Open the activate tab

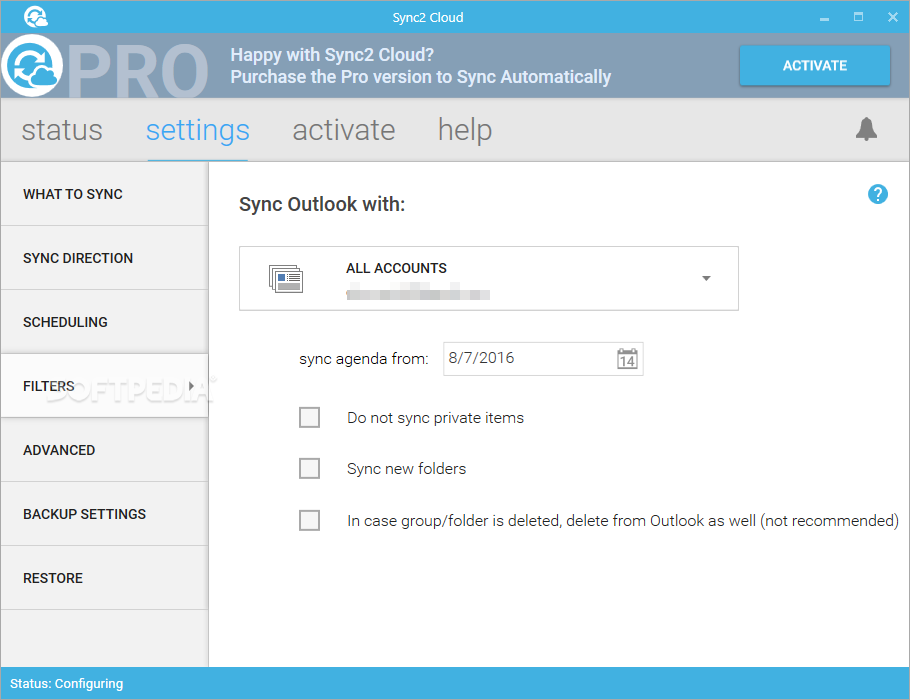344,130
